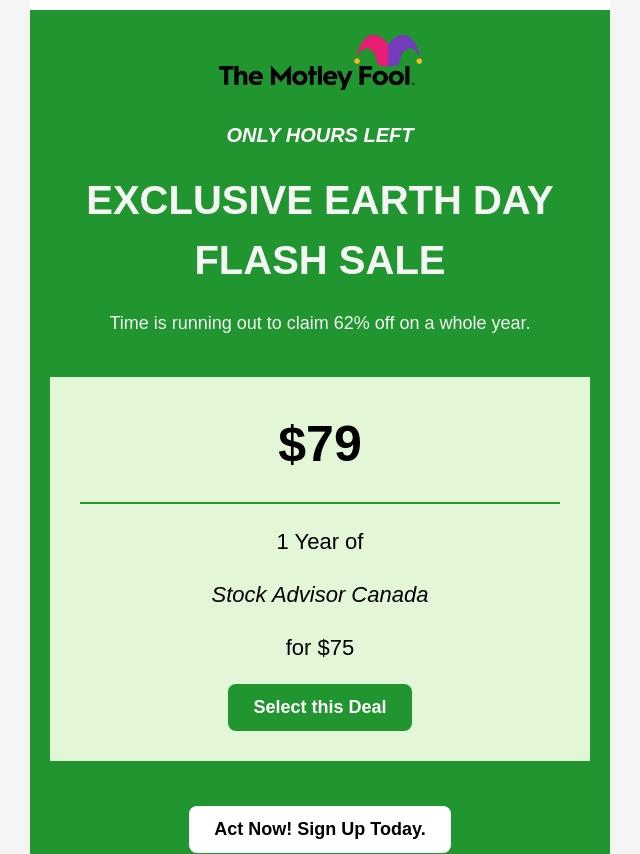Click the "ONLY HOURS LEFT" italic text

[320, 136]
